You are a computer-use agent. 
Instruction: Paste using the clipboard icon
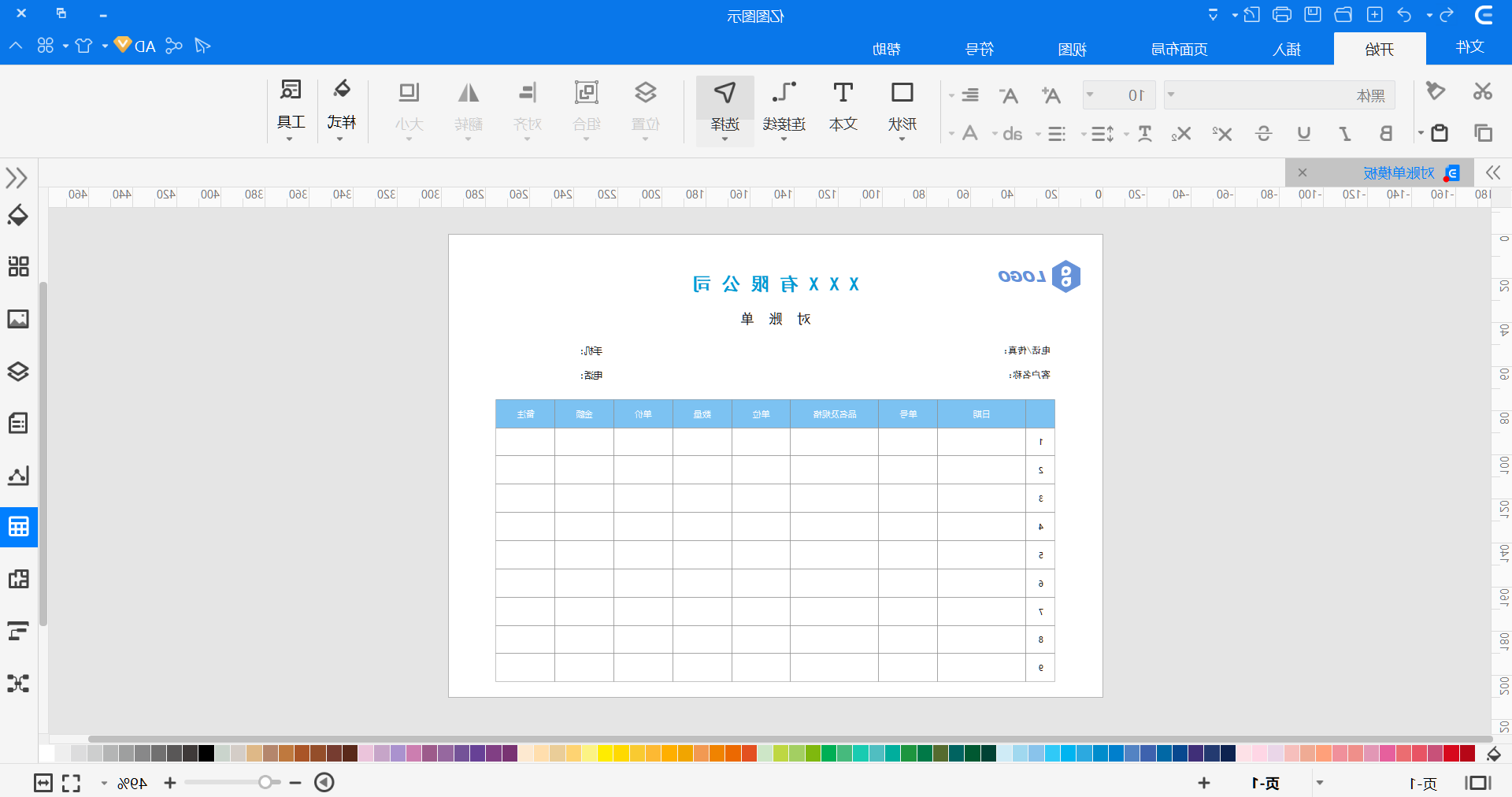point(1440,133)
